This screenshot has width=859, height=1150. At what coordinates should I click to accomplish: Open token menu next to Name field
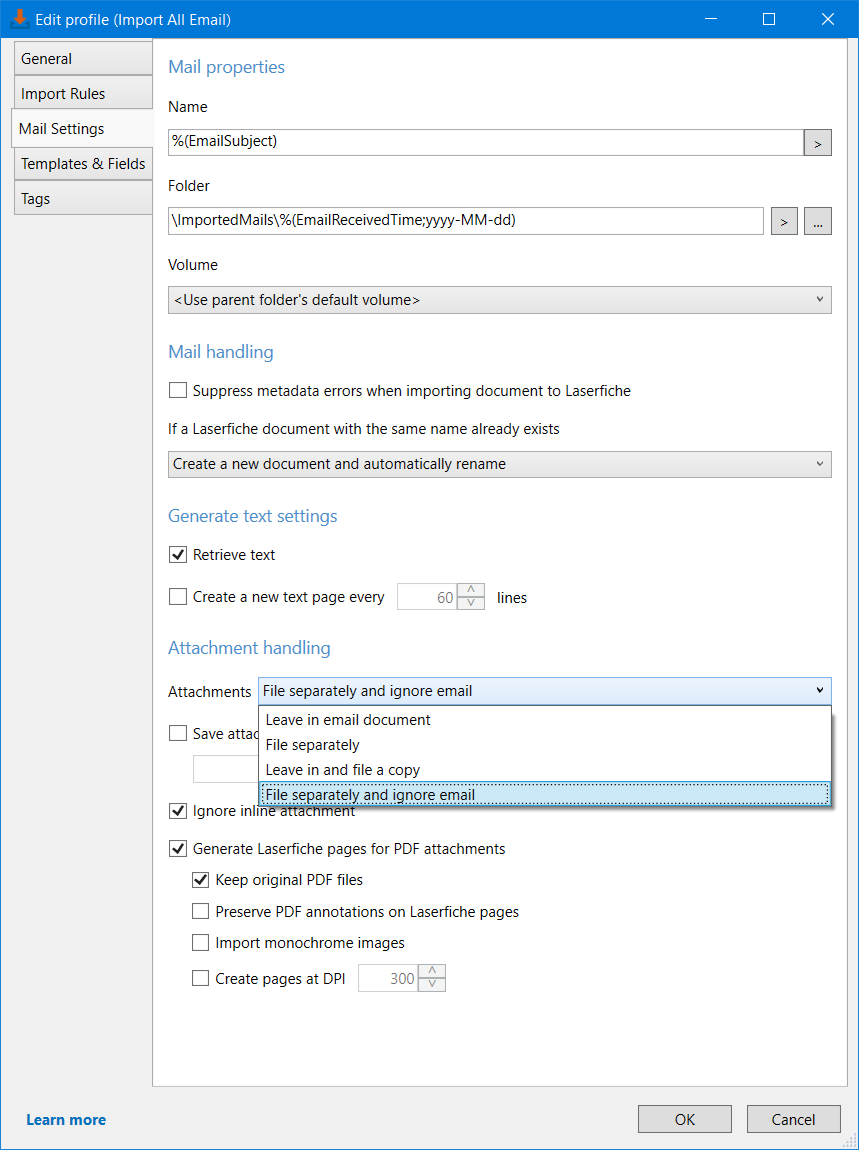[x=818, y=143]
